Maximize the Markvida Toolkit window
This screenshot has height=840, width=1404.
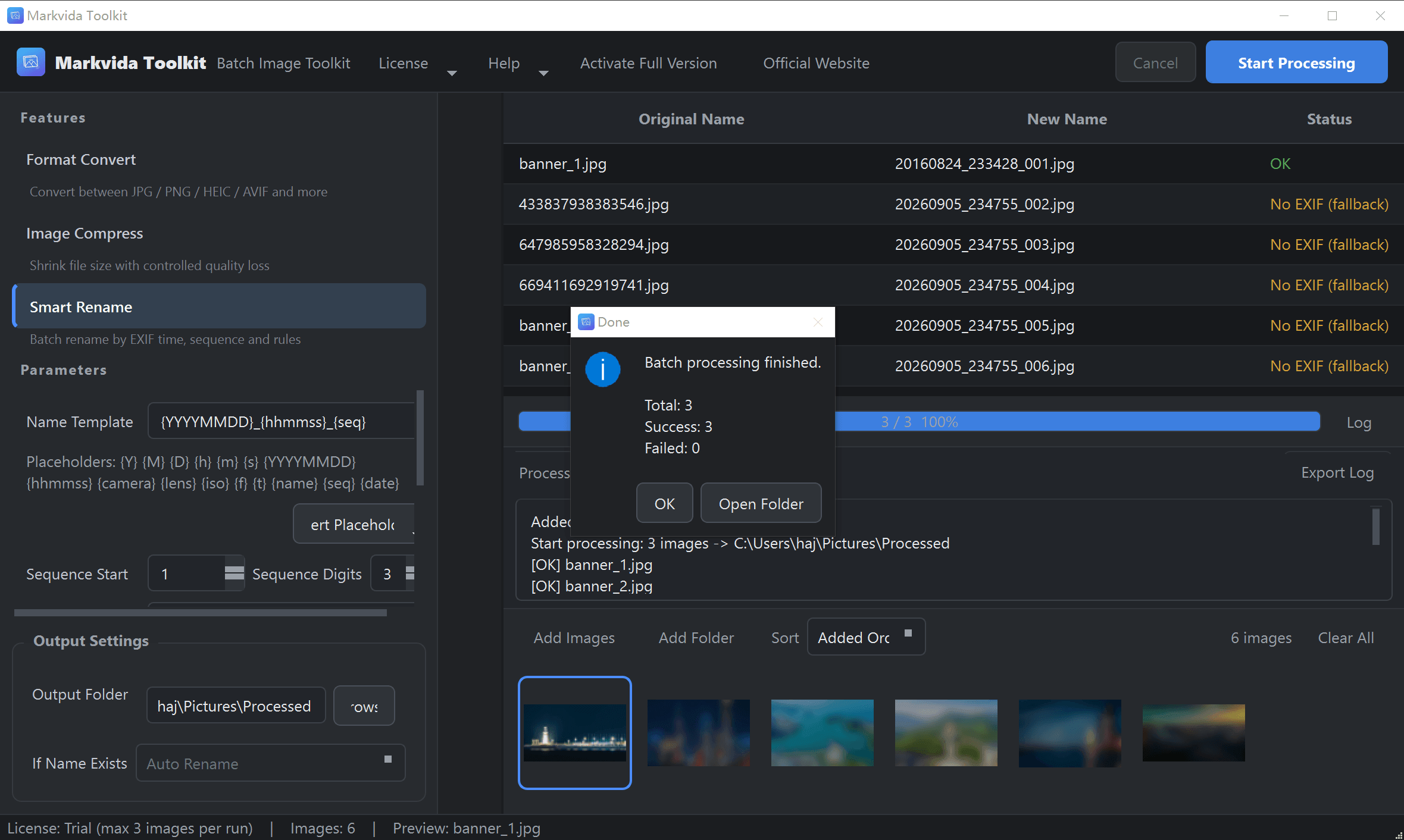coord(1332,15)
